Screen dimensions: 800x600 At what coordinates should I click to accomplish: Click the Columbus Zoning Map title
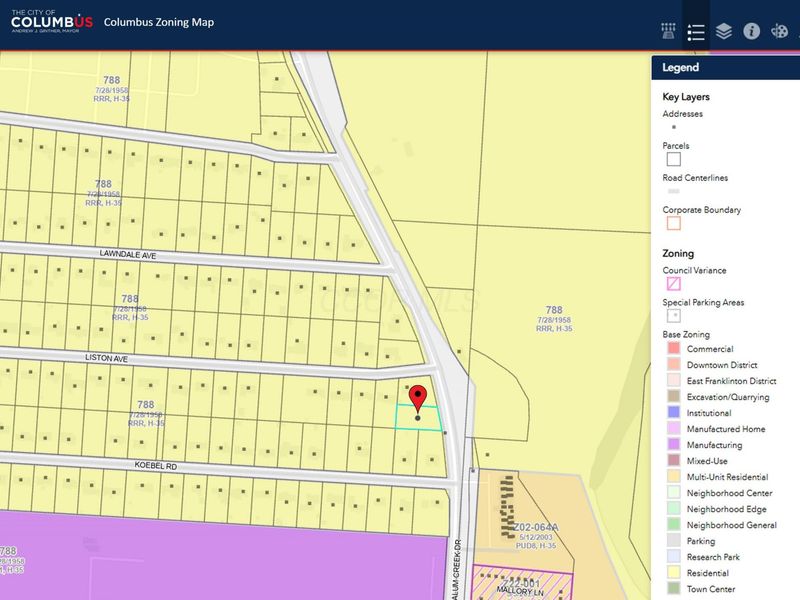(159, 22)
